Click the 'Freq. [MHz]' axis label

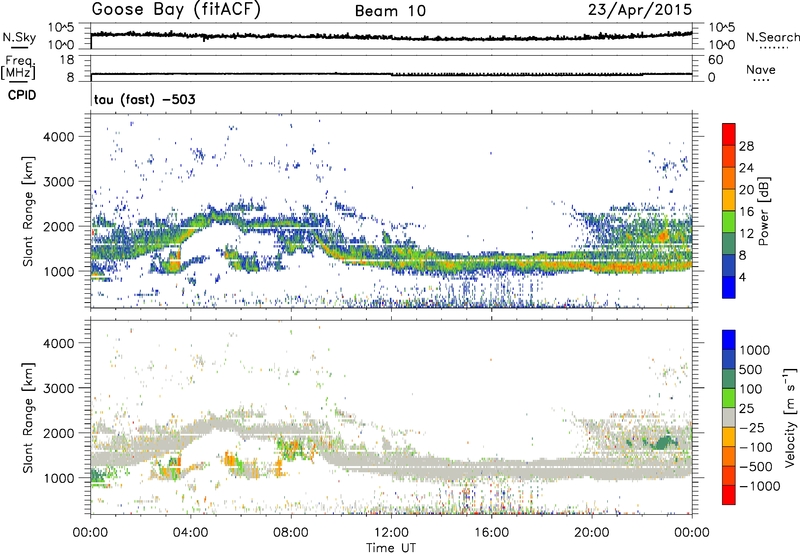click(18, 68)
